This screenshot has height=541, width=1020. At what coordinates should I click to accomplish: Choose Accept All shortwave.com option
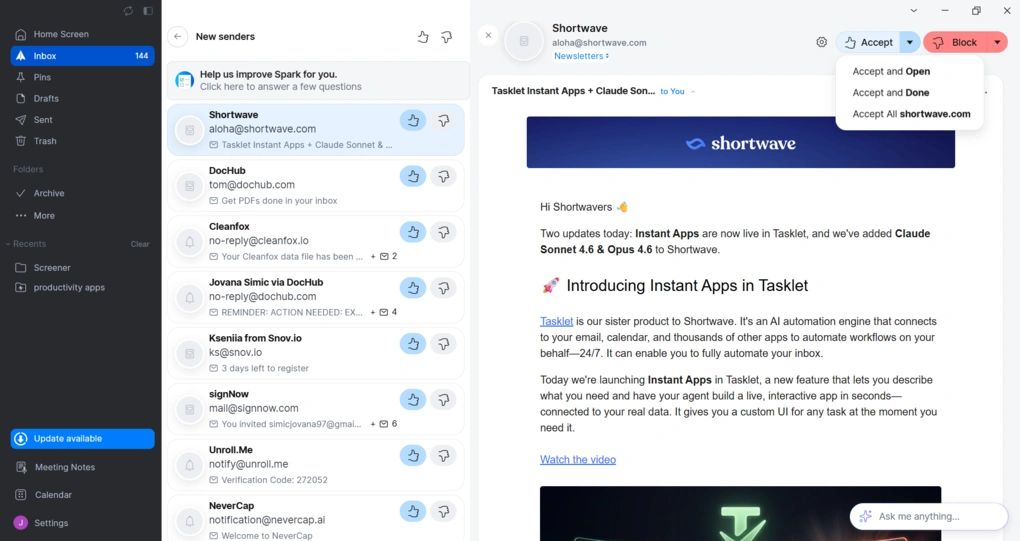(911, 114)
